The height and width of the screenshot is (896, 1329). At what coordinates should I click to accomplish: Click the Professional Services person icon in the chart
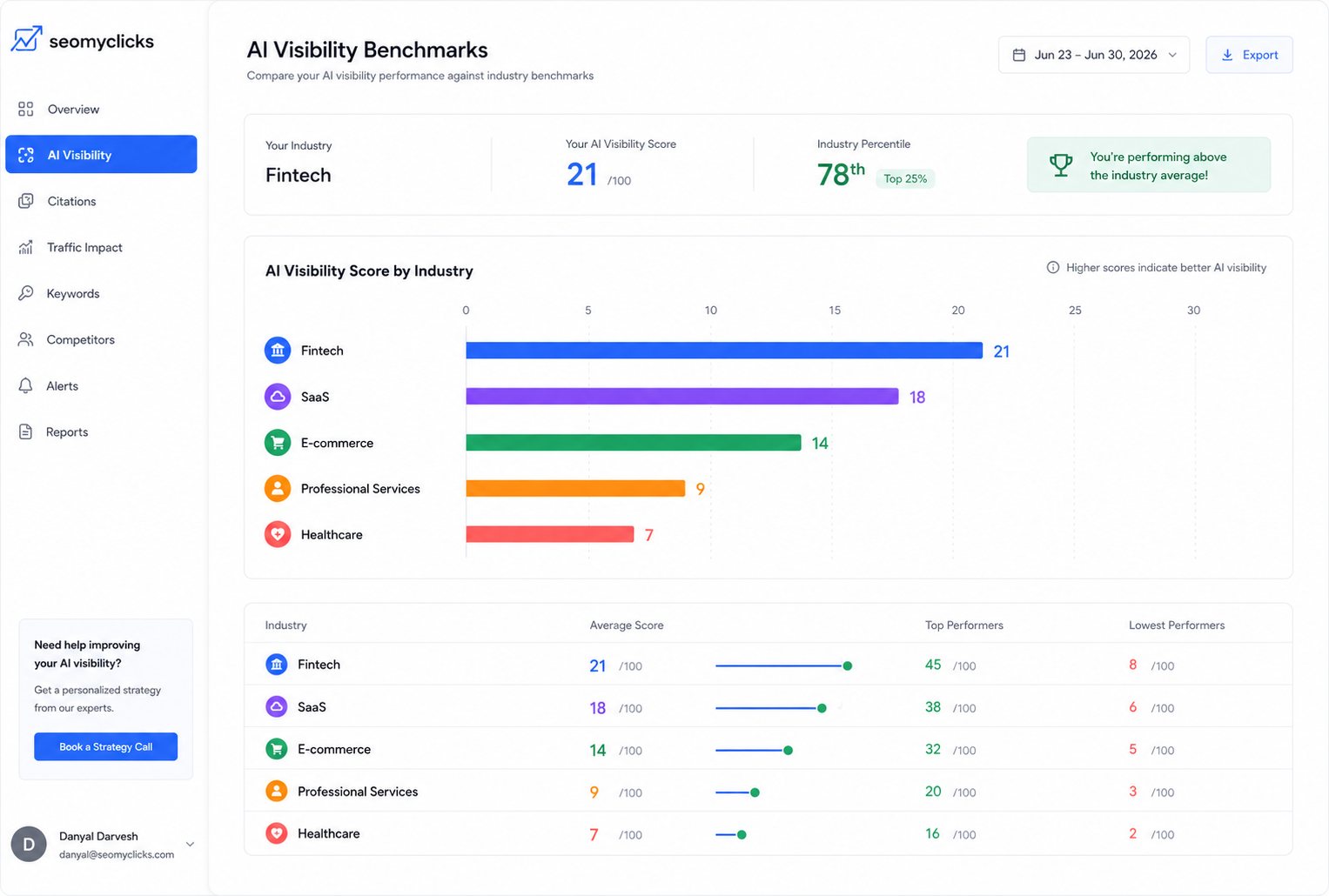pos(278,488)
